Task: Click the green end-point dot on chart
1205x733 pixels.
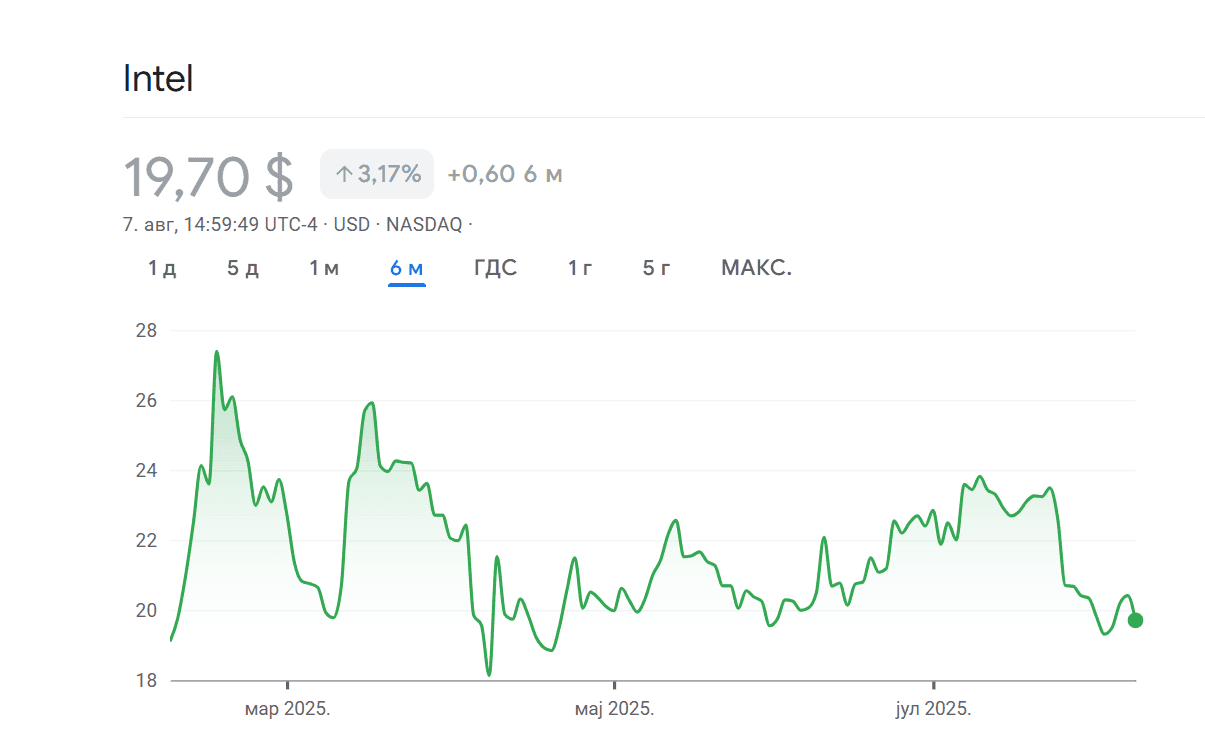Action: coord(1135,620)
